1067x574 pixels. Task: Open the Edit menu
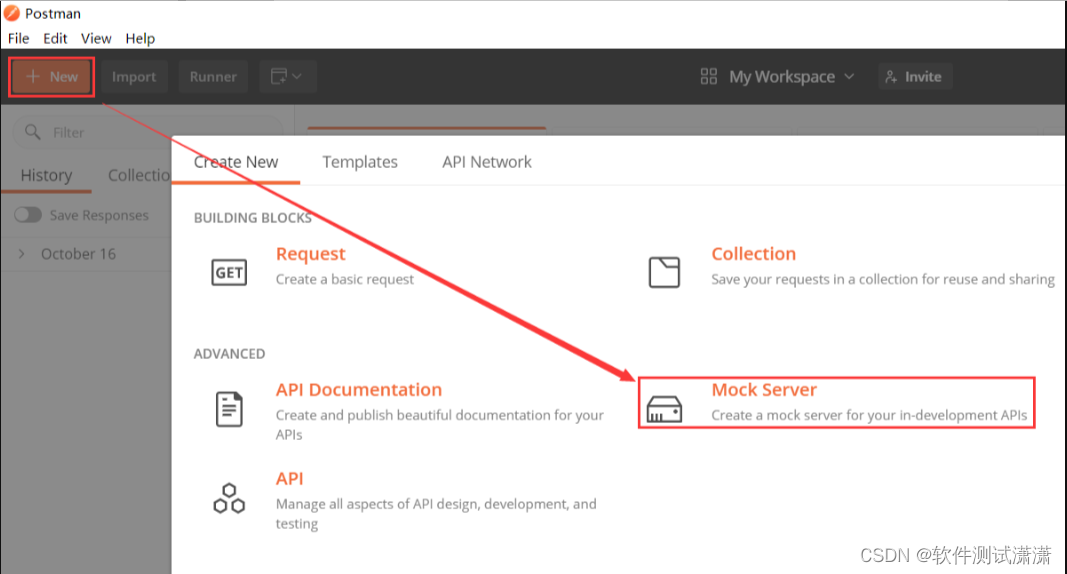tap(55, 38)
